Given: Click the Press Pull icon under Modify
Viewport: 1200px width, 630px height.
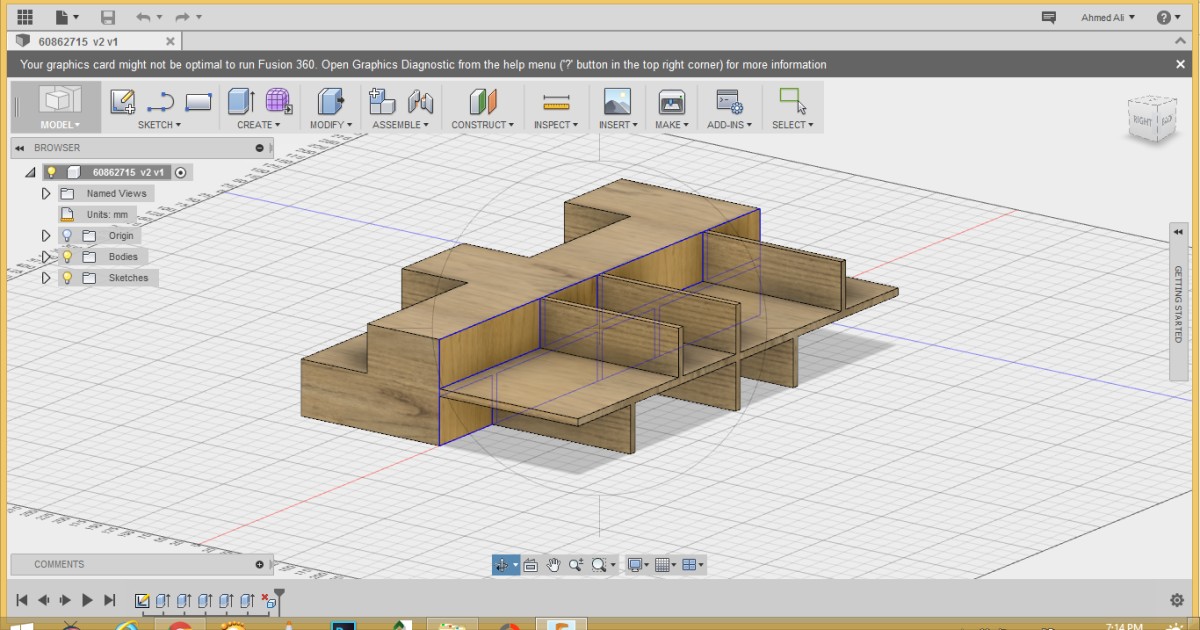Looking at the screenshot, I should coord(330,99).
